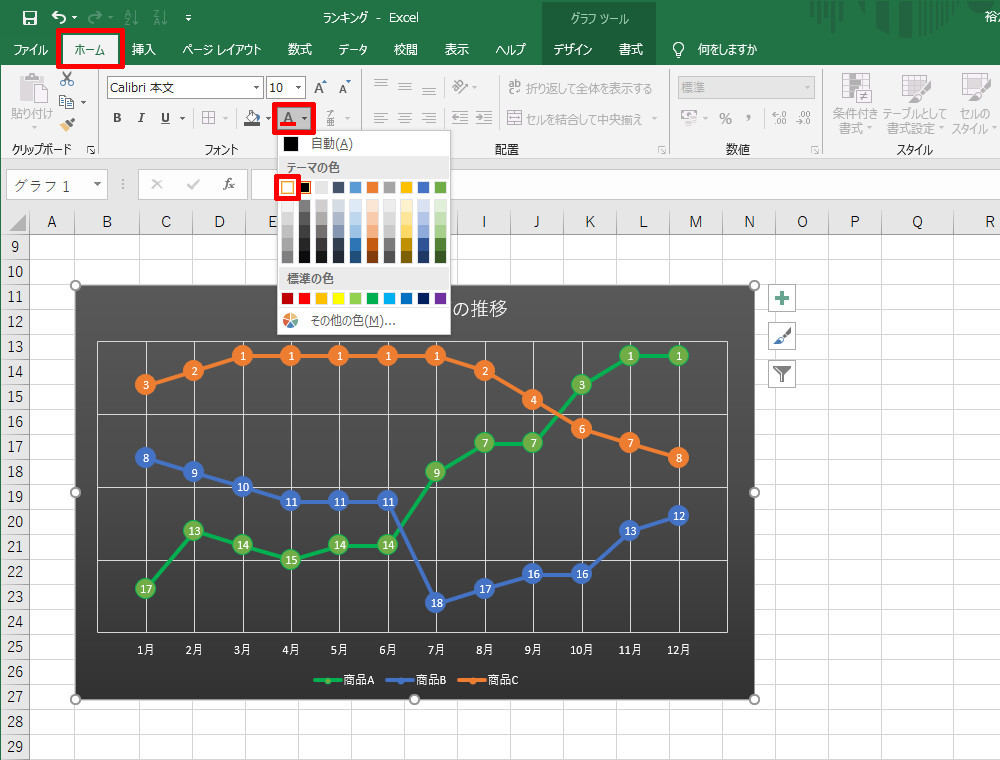
Task: Open conditional formatting (条件付き書式)
Action: 855,103
